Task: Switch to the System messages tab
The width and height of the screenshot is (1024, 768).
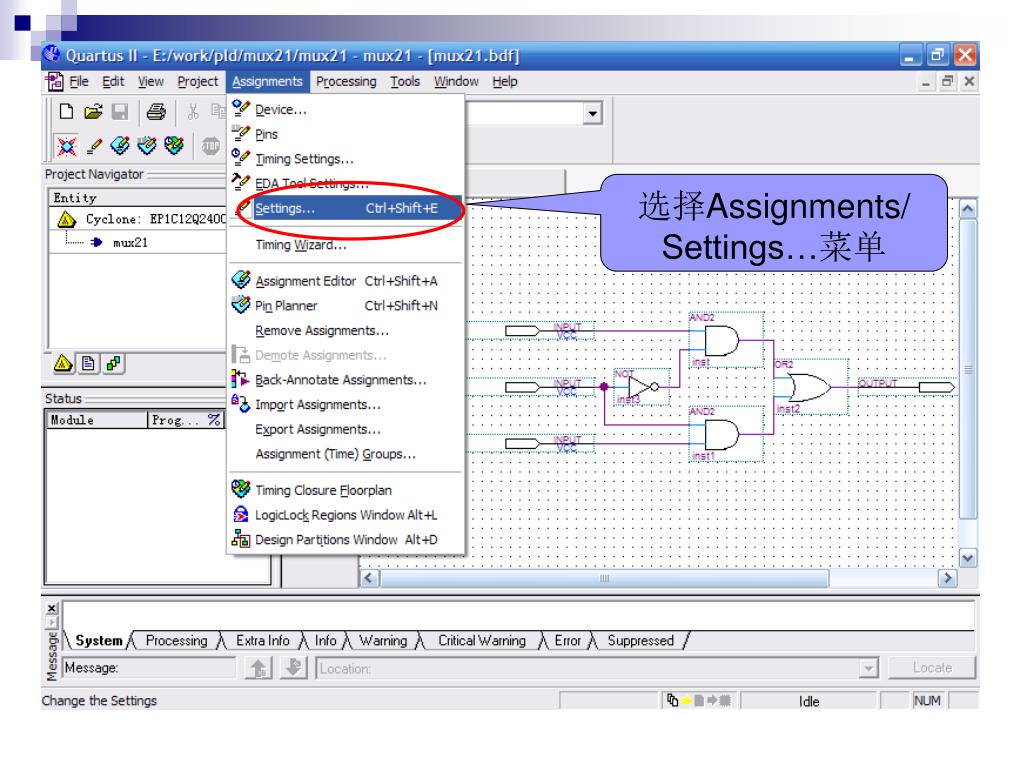Action: coord(99,641)
